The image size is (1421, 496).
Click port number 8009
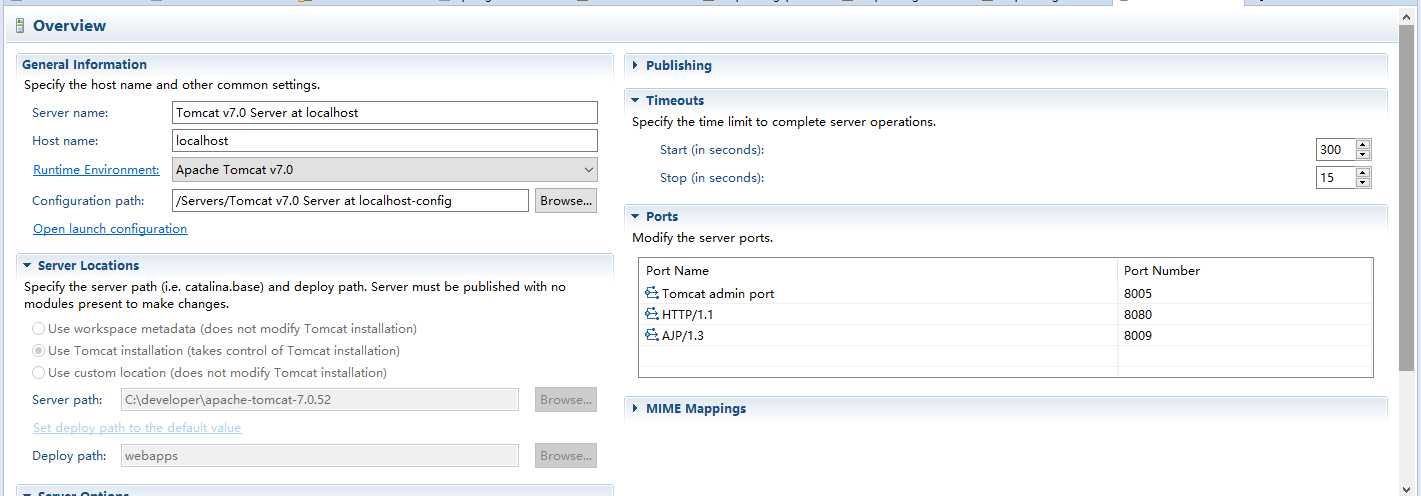click(1138, 336)
